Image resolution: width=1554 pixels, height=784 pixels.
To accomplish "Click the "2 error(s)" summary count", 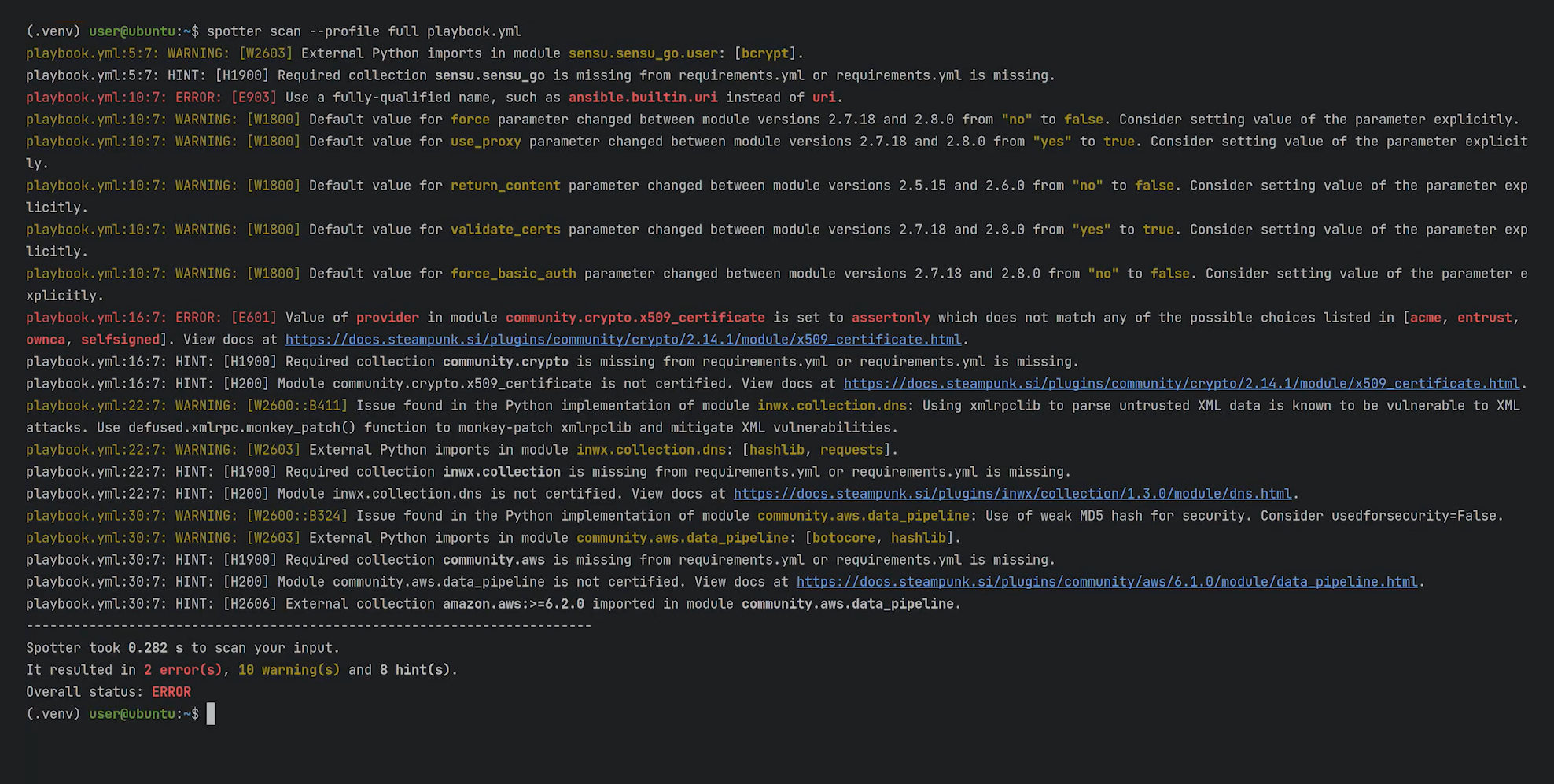I will pyautogui.click(x=182, y=670).
